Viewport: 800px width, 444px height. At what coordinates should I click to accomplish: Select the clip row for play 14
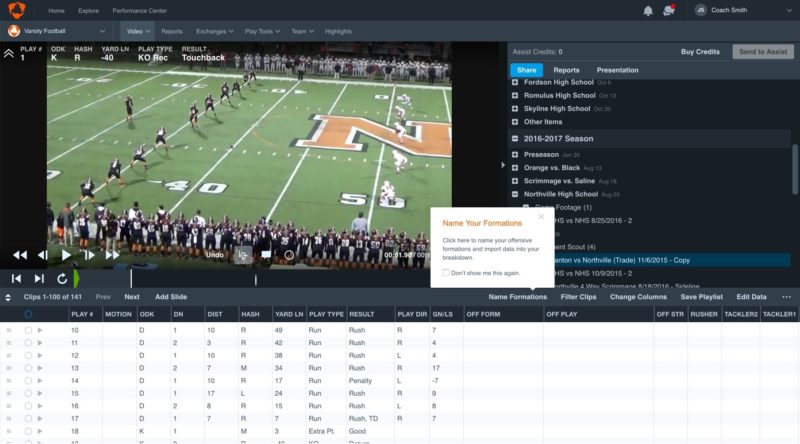(28, 381)
